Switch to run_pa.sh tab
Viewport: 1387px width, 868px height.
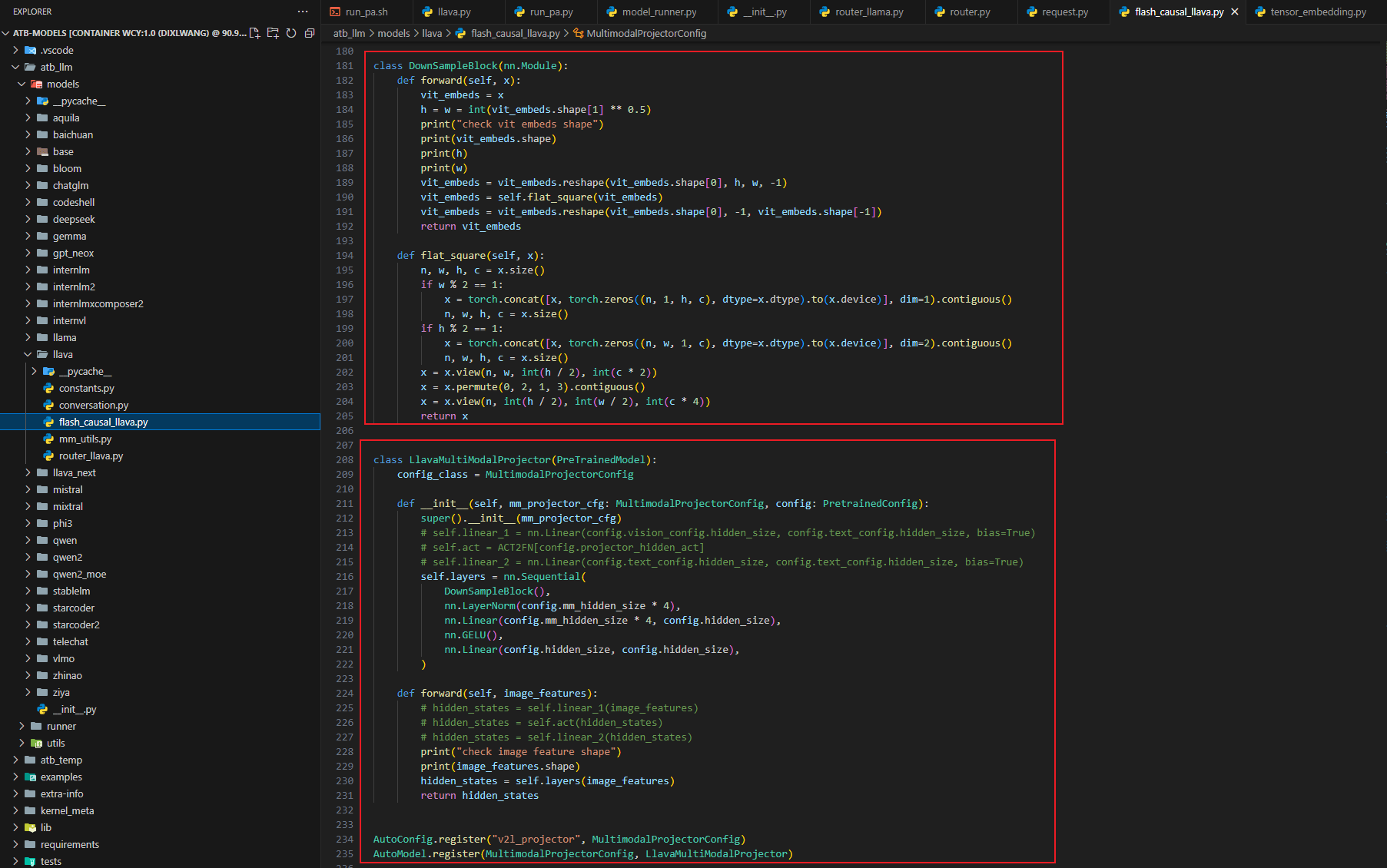click(367, 12)
